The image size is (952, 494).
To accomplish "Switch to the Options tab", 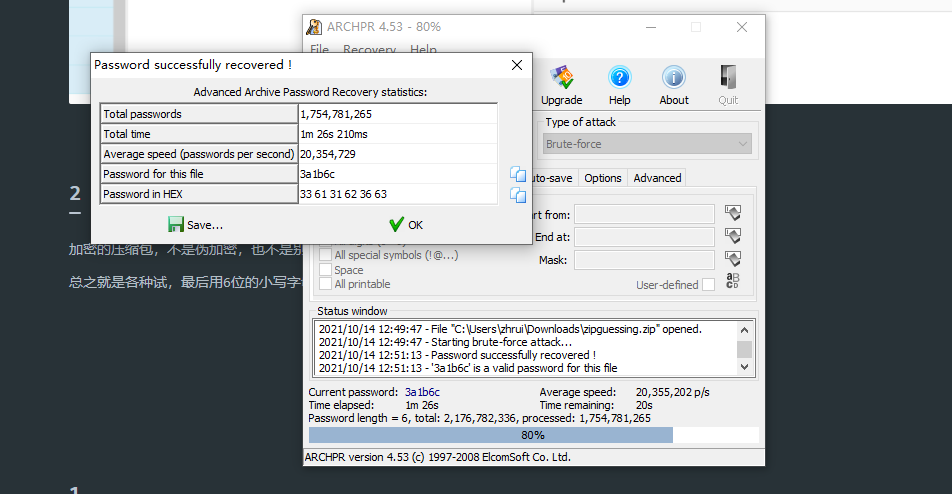I will pos(603,178).
